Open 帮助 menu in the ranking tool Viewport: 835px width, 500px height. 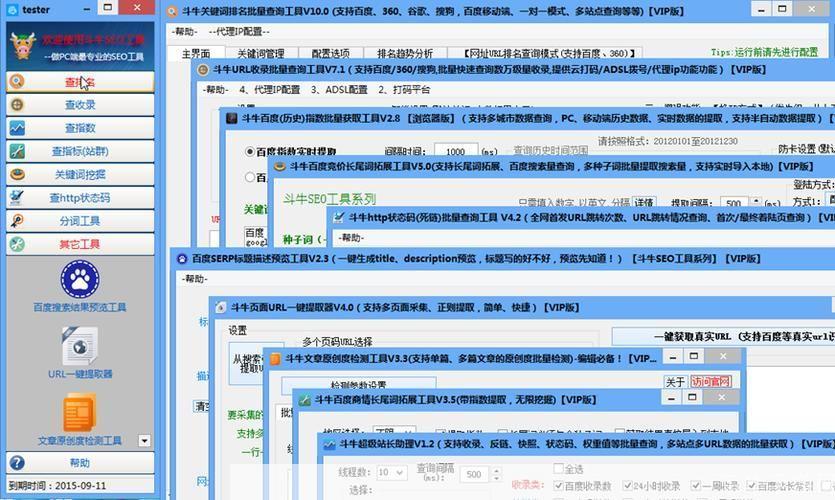[x=184, y=32]
